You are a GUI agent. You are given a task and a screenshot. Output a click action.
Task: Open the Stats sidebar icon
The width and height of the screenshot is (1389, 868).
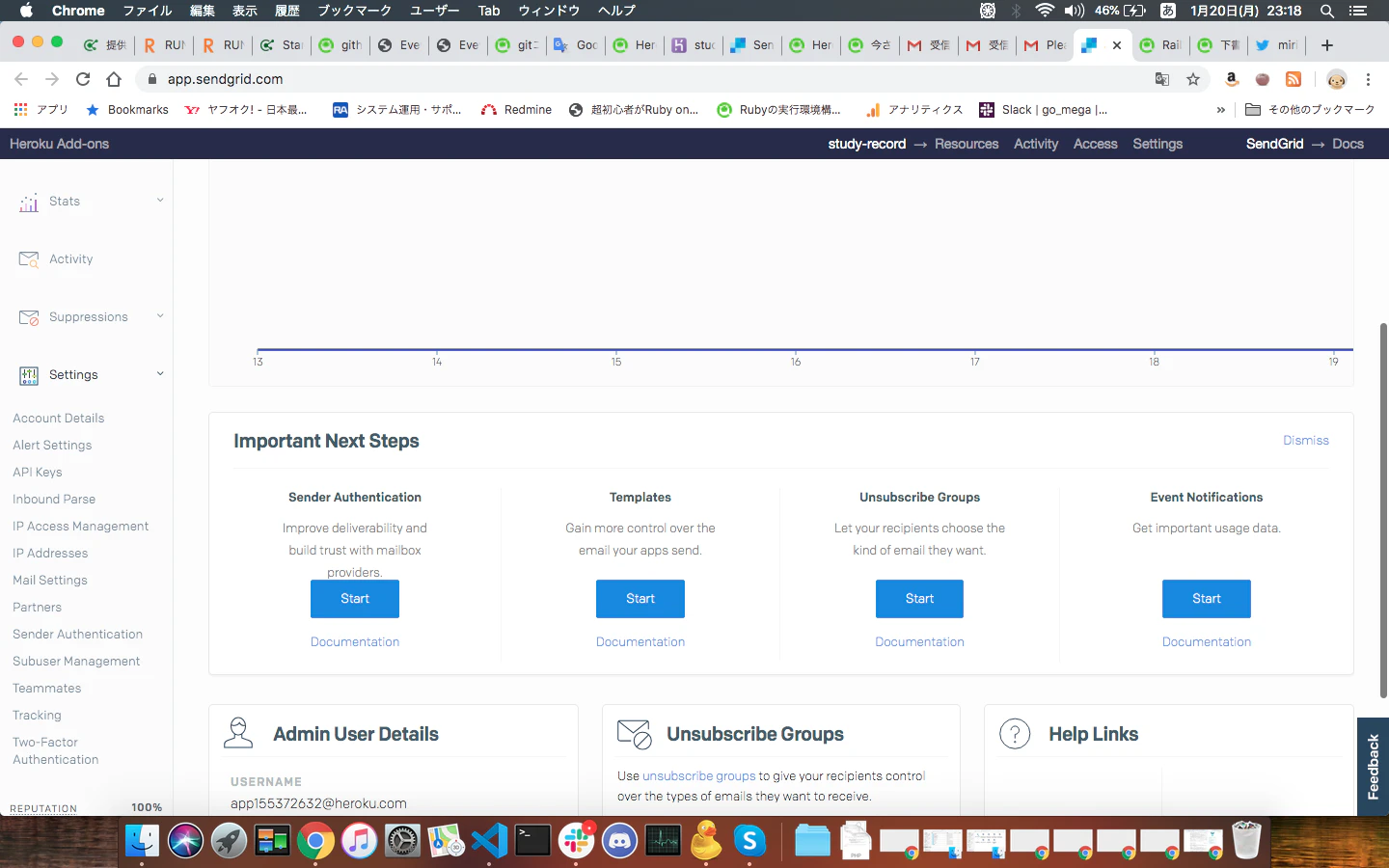pos(29,202)
